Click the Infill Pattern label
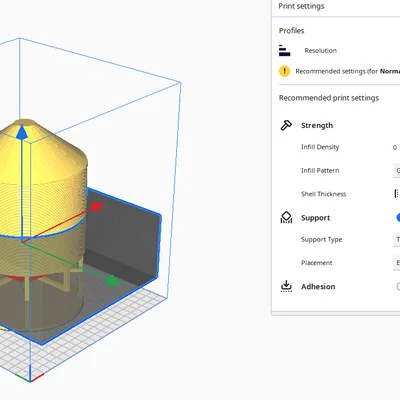 [x=320, y=170]
